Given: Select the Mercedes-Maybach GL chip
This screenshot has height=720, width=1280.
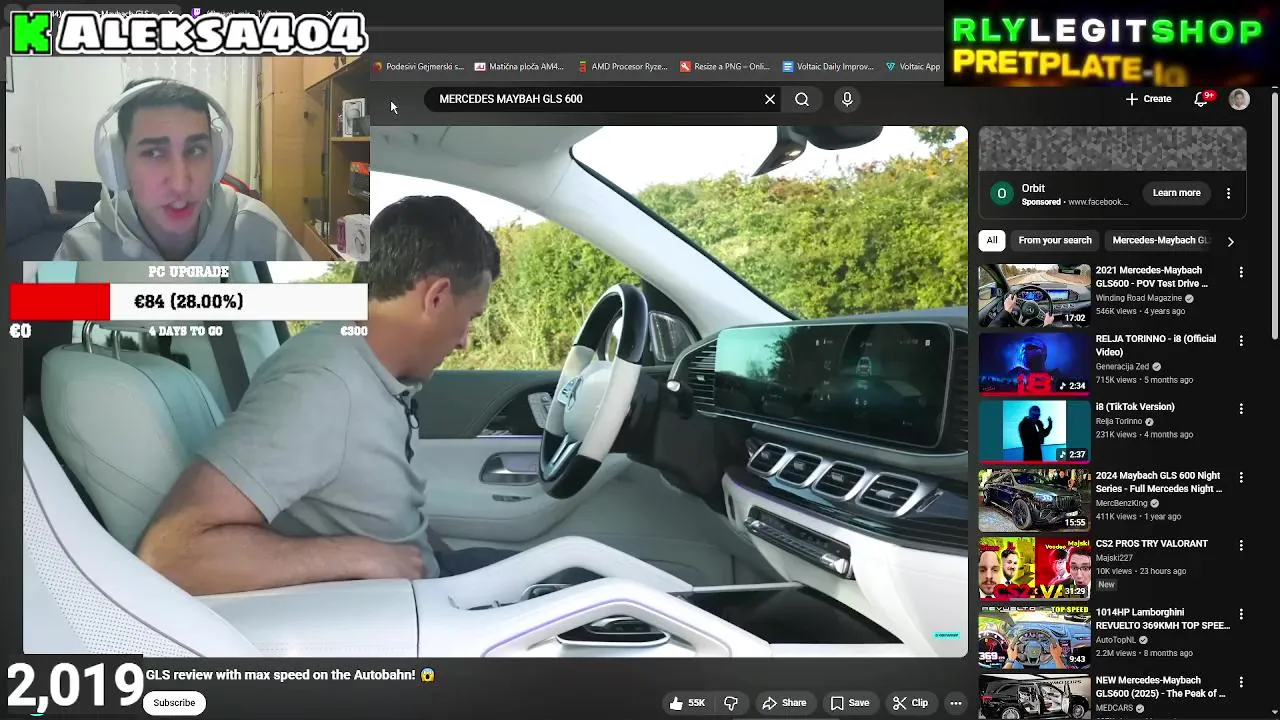Looking at the screenshot, I should coord(1160,240).
